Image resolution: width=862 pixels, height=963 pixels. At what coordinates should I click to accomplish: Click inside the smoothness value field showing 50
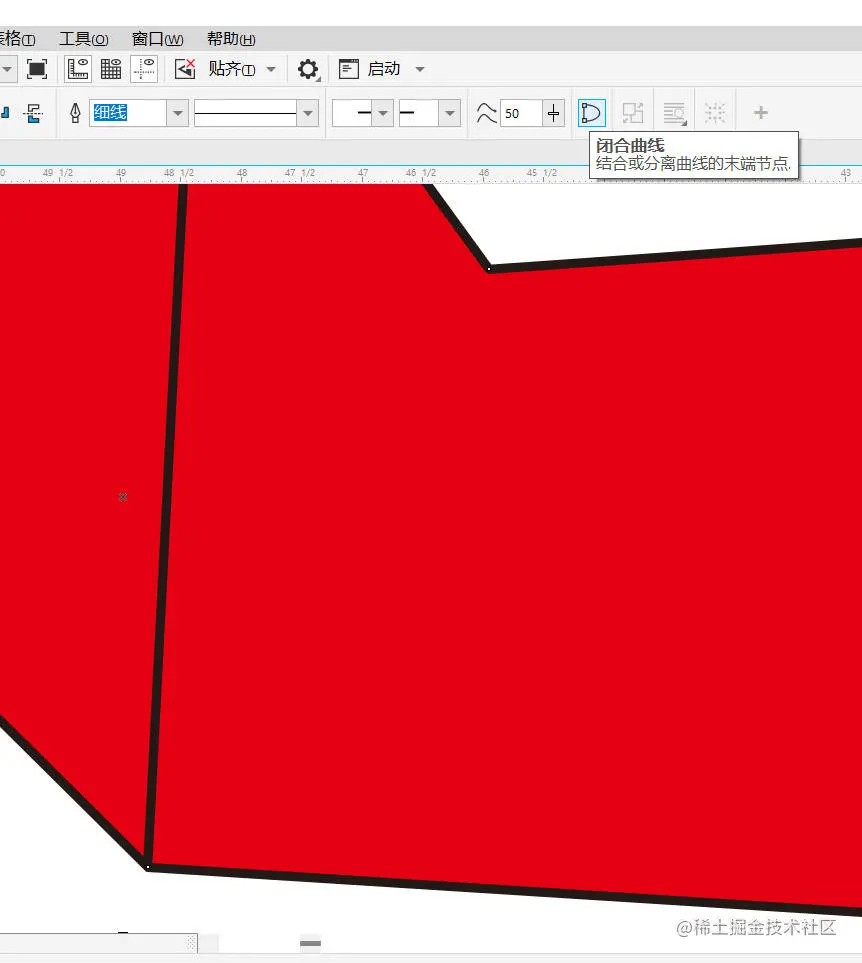[511, 112]
